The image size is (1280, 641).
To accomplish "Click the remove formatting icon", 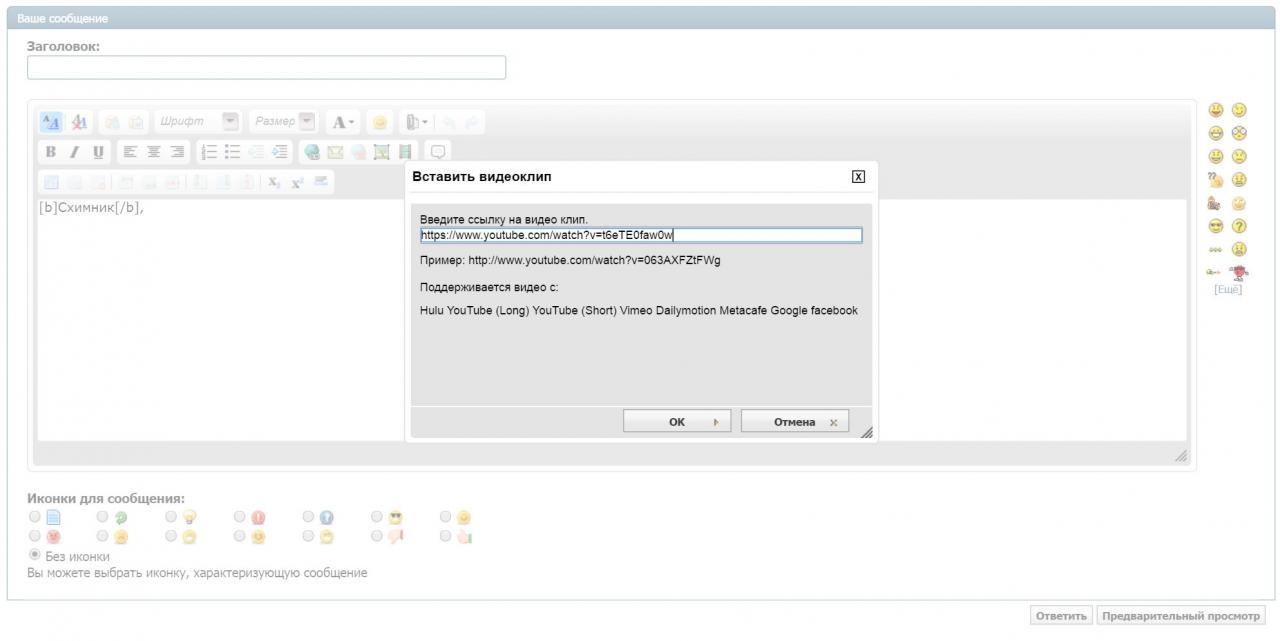I will point(78,122).
